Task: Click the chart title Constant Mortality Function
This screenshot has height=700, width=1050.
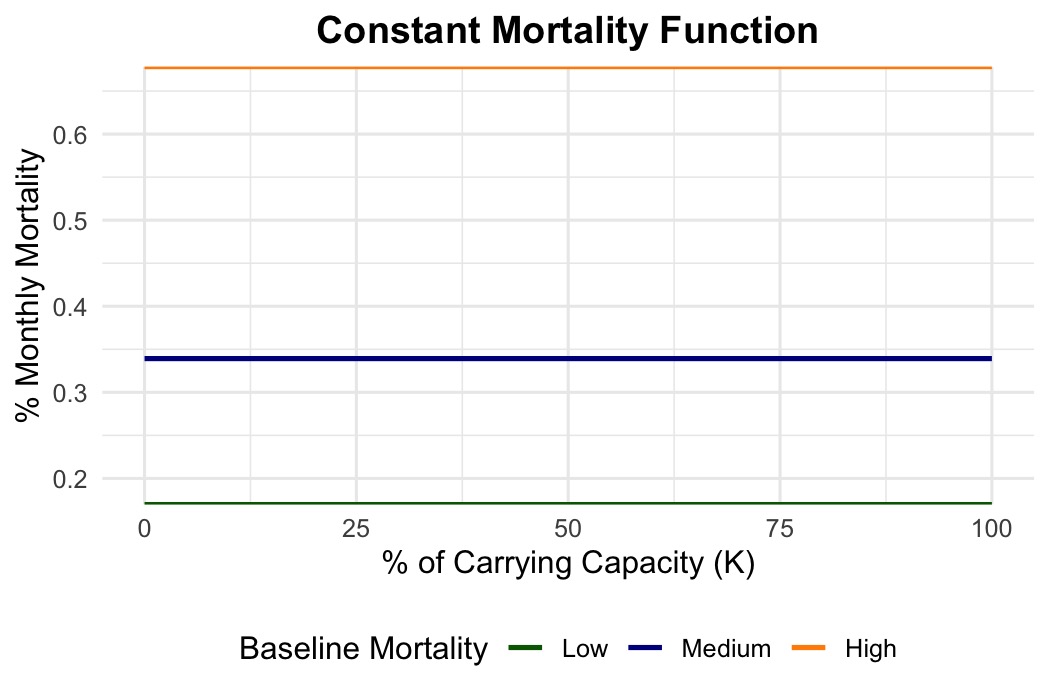Action: tap(567, 31)
